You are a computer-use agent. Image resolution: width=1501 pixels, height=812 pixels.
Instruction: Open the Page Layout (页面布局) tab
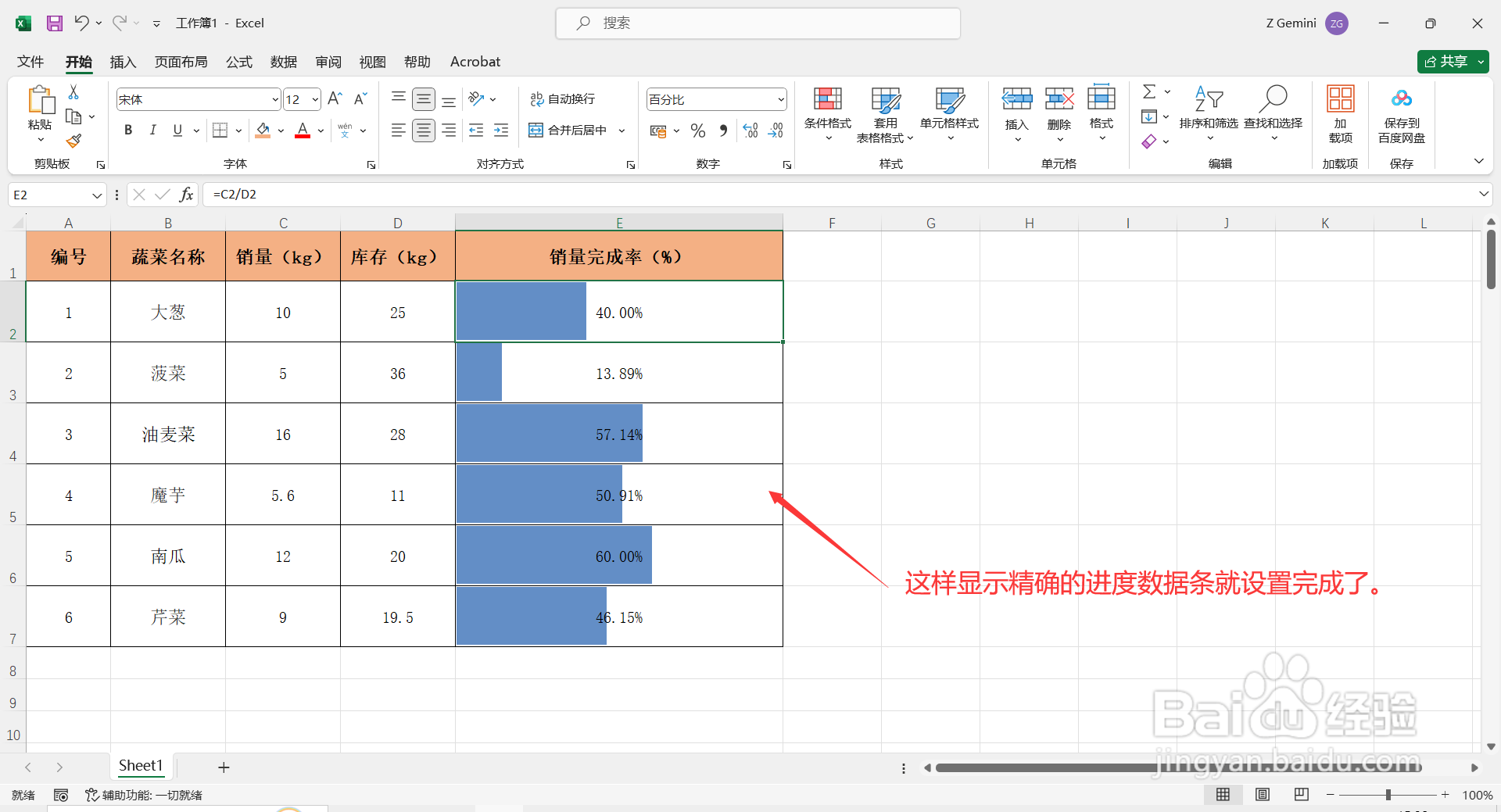[181, 62]
